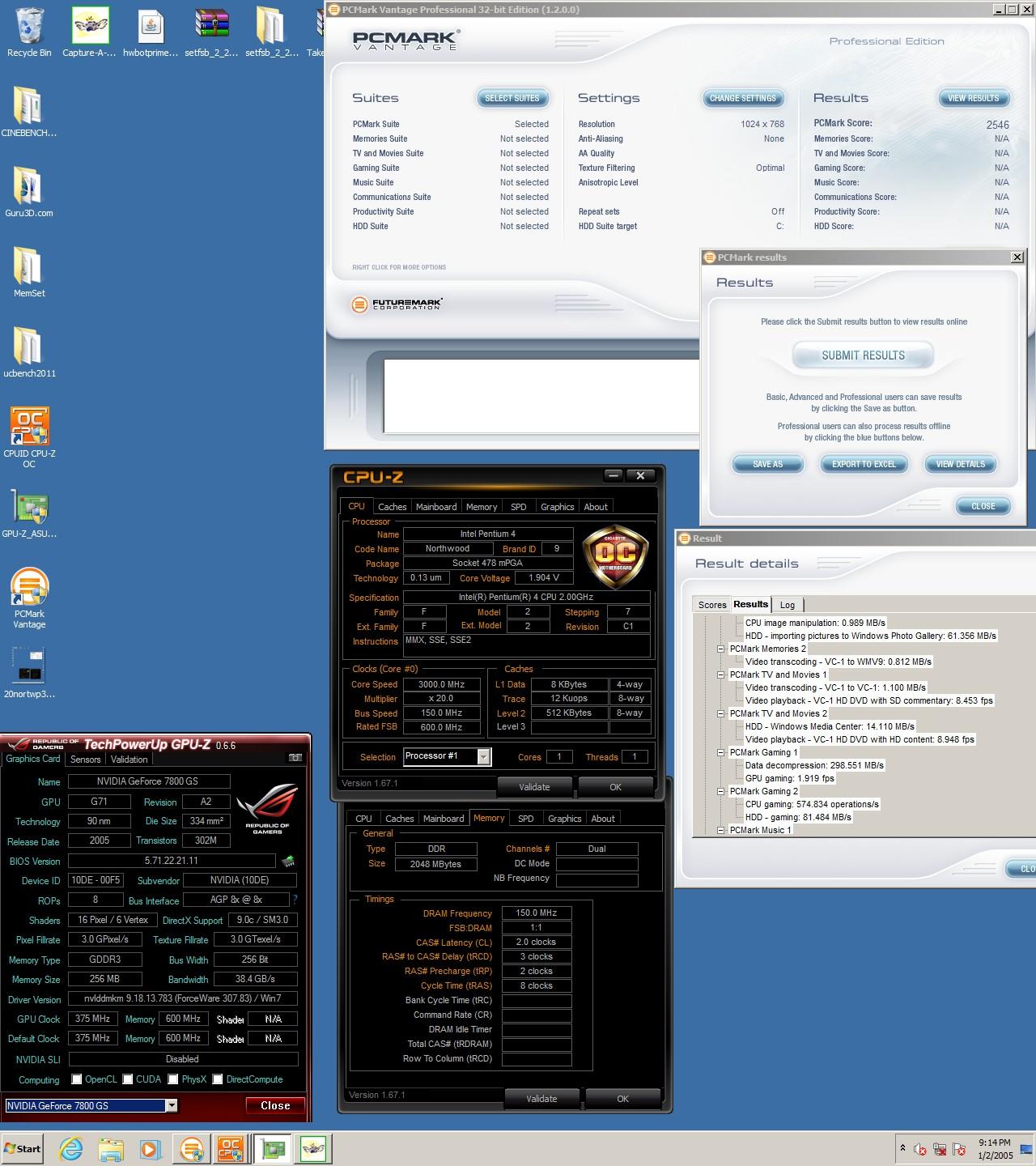The height and width of the screenshot is (1166, 1036).
Task: Collapse PCMark Music 1 tree node
Action: point(720,830)
